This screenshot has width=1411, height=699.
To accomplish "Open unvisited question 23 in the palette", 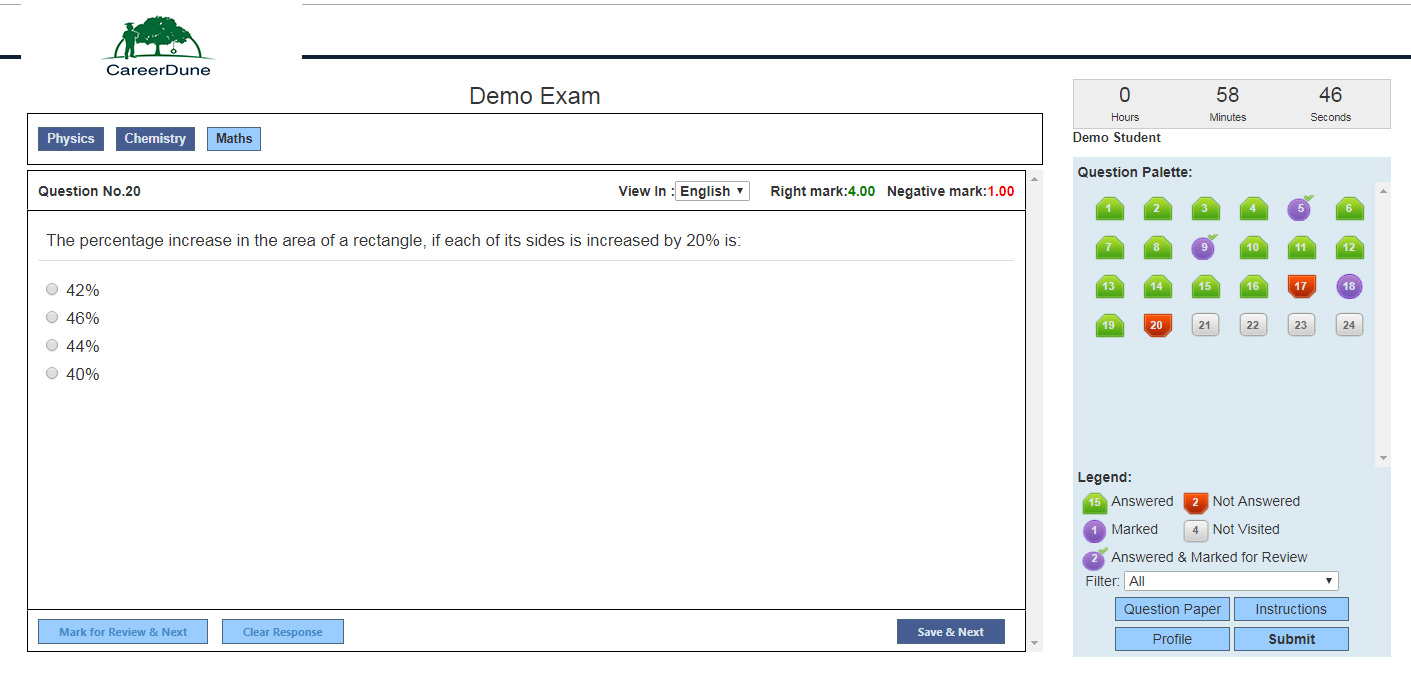I will (x=1301, y=325).
